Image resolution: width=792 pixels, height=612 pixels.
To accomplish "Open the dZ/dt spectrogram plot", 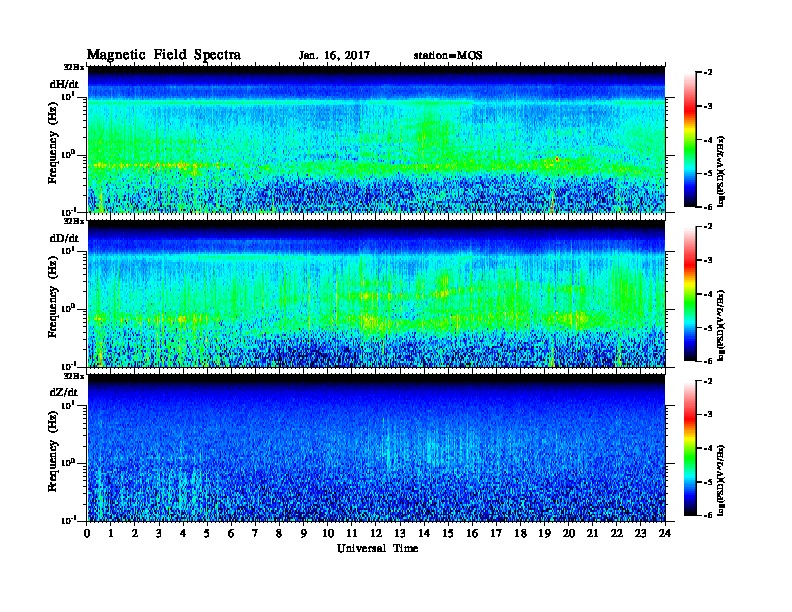I will tap(376, 447).
